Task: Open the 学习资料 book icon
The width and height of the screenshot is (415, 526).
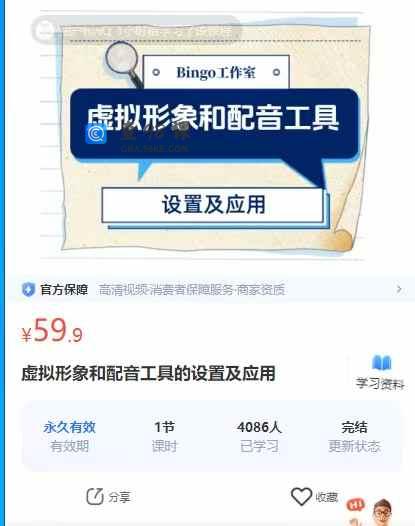Action: point(381,363)
